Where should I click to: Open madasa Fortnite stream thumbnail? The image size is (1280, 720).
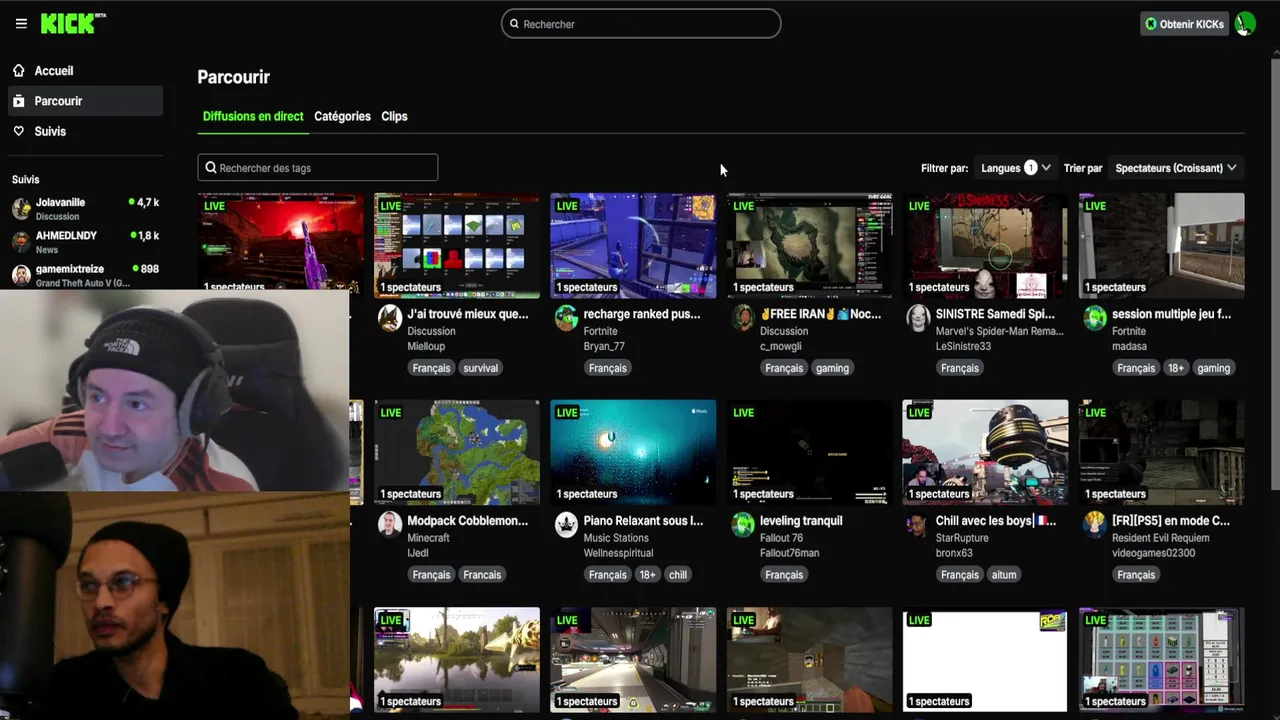click(1161, 246)
